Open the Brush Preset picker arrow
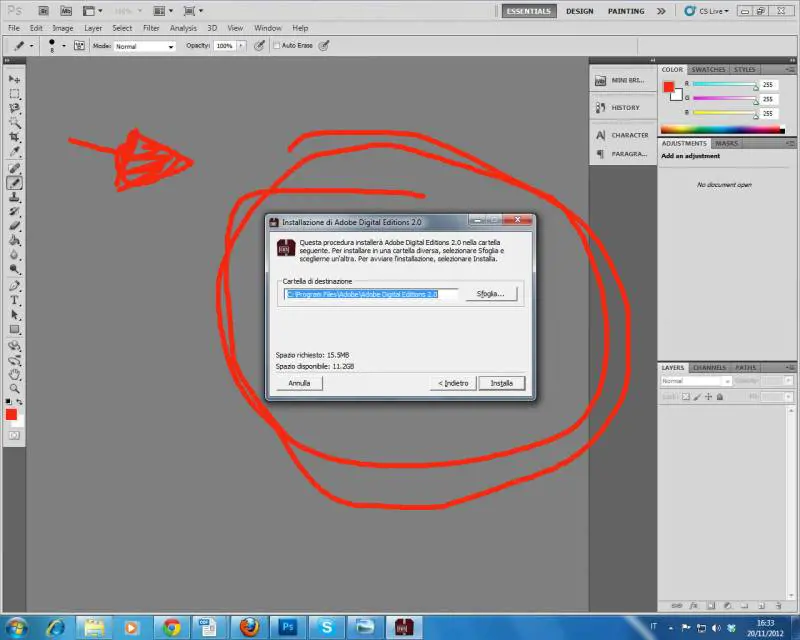800x640 pixels. [64, 45]
